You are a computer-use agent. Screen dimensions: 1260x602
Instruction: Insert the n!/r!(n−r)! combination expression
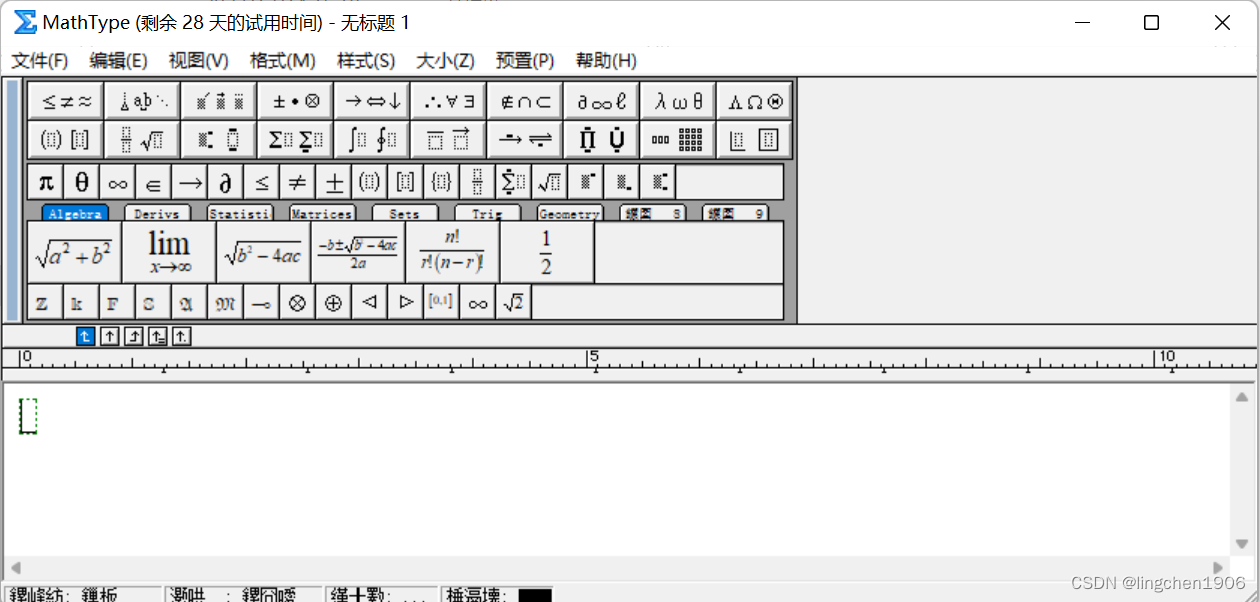pos(452,252)
